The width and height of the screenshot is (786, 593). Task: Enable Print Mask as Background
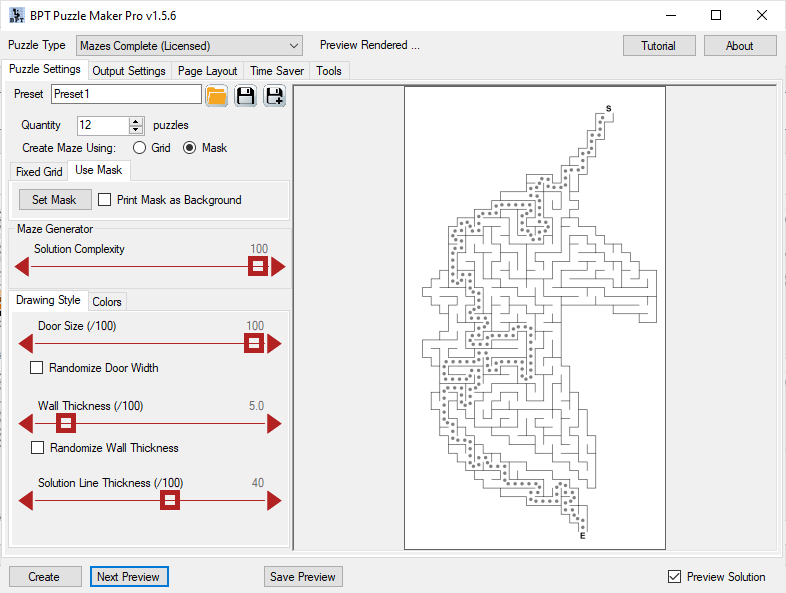tap(104, 200)
